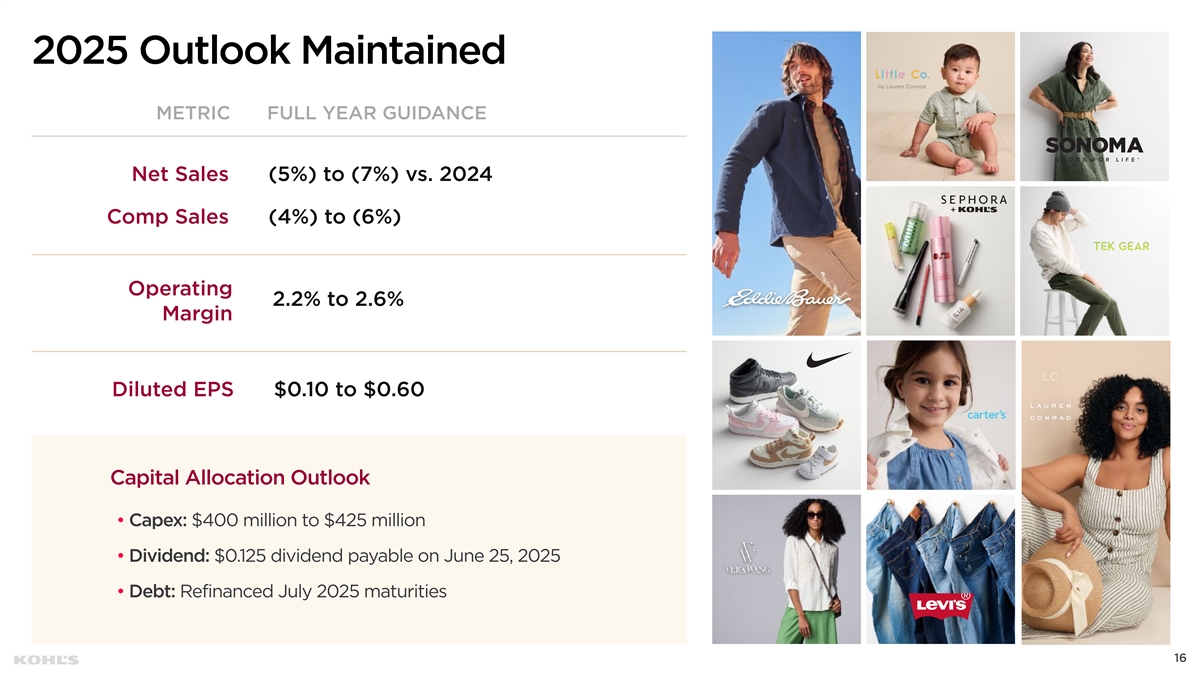The width and height of the screenshot is (1200, 675).
Task: Click the Little Co. by Lauren Conrad logo
Action: point(903,78)
